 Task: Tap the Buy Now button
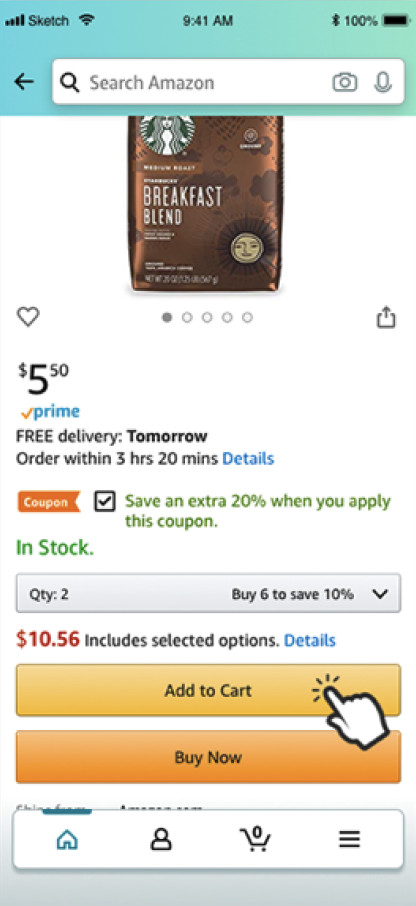(x=208, y=757)
